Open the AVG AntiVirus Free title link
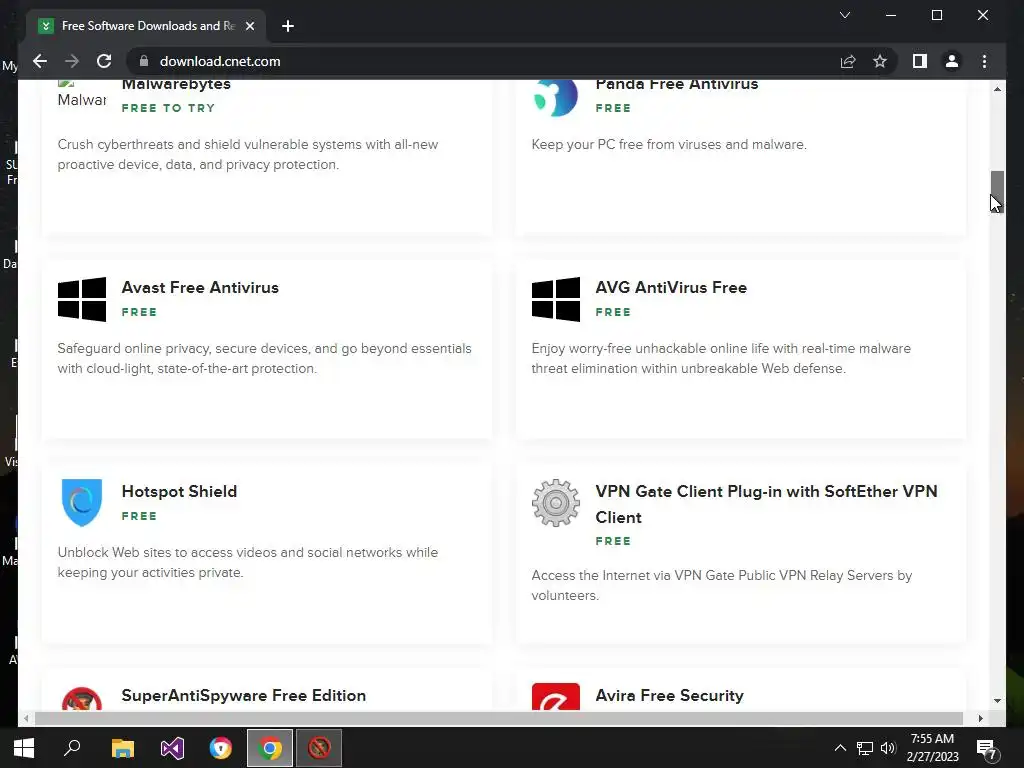This screenshot has width=1024, height=768. (x=671, y=287)
